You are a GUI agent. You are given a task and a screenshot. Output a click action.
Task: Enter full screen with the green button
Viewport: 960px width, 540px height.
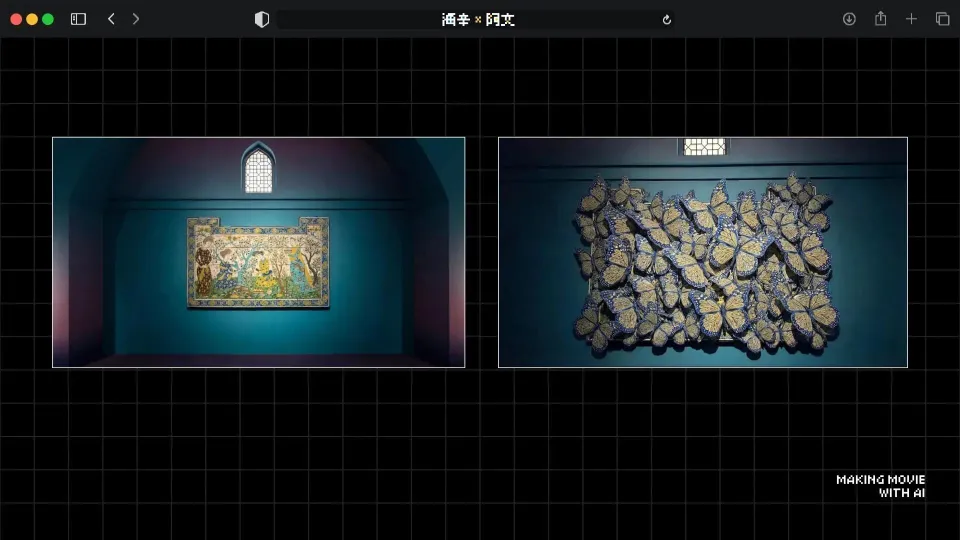pos(48,19)
